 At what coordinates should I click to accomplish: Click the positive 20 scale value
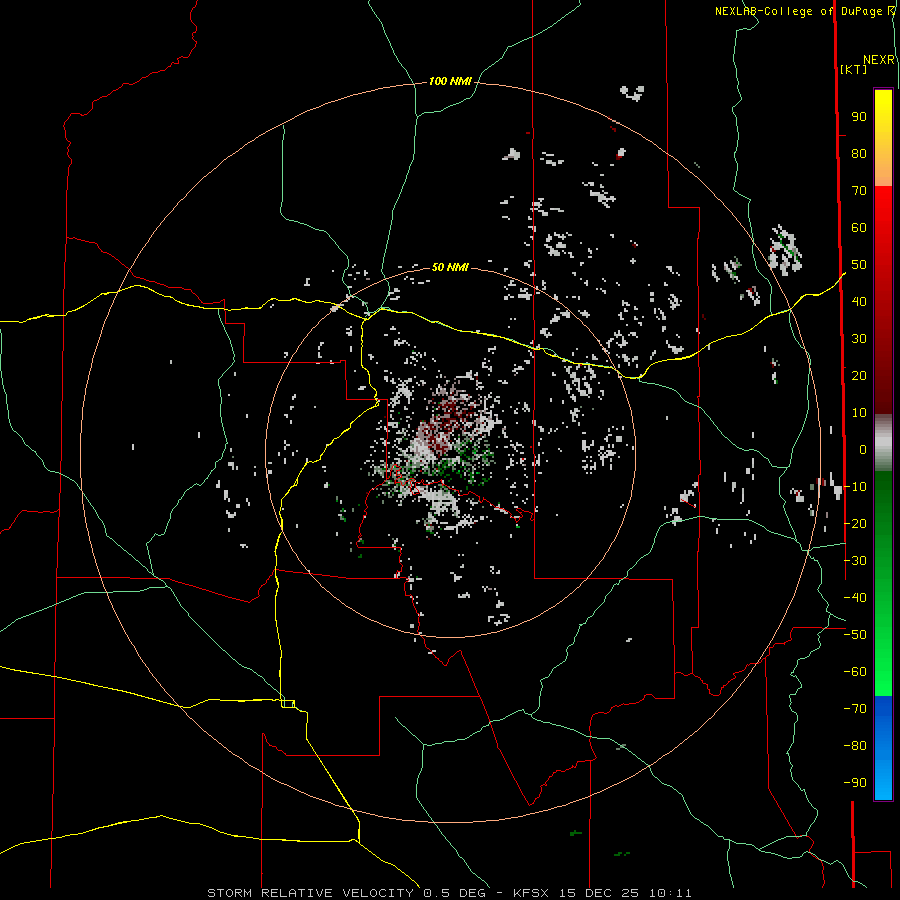[859, 375]
